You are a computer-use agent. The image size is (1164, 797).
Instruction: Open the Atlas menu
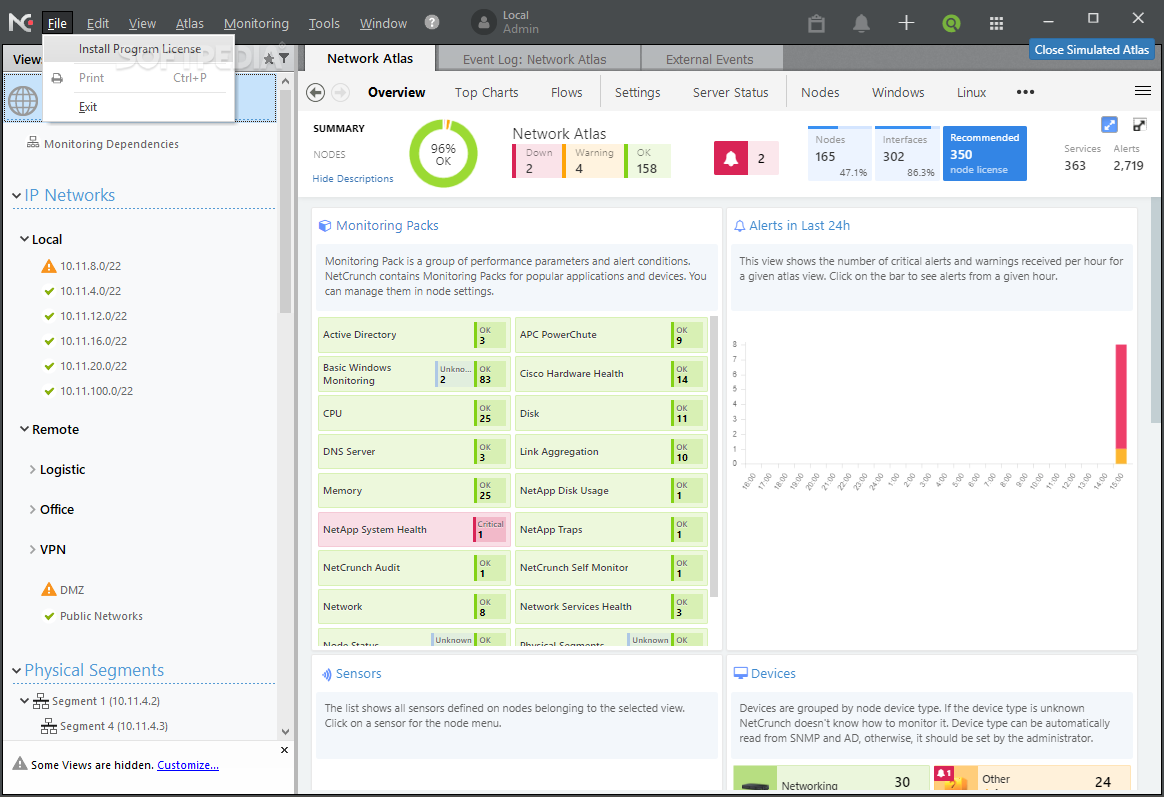point(189,23)
